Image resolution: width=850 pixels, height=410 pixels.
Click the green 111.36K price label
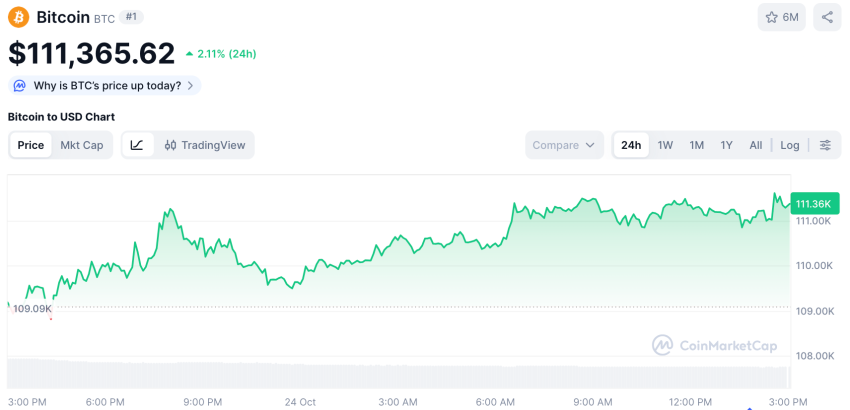click(x=813, y=204)
